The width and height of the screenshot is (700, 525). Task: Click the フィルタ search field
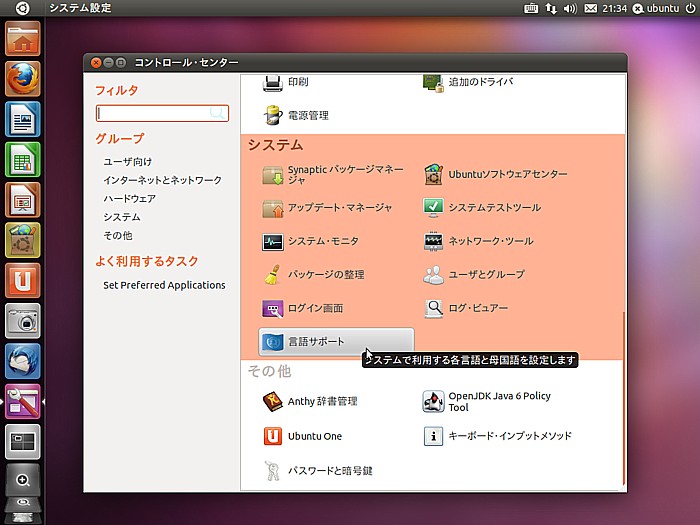[x=162, y=113]
